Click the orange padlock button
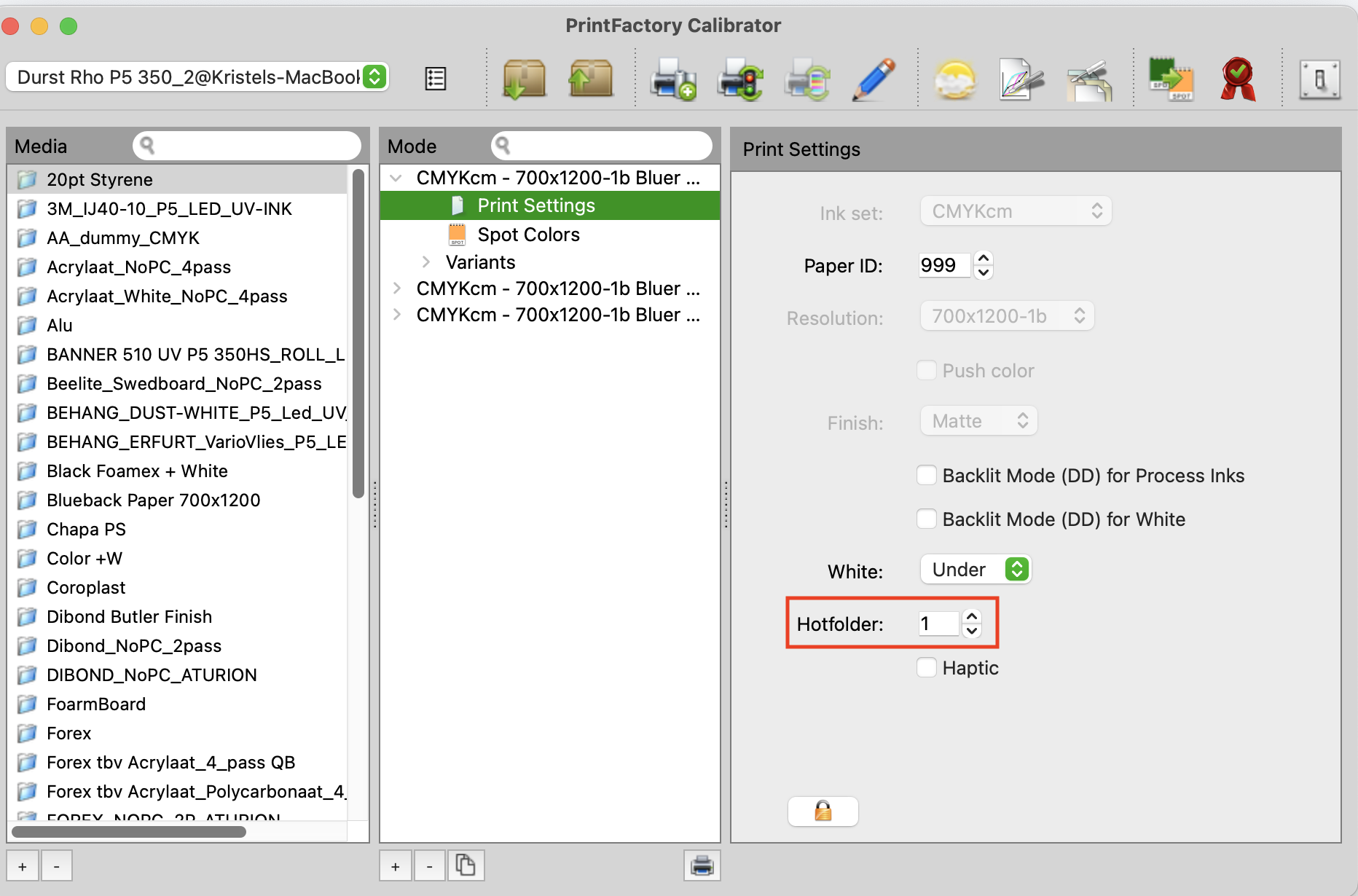The width and height of the screenshot is (1358, 896). (x=823, y=811)
